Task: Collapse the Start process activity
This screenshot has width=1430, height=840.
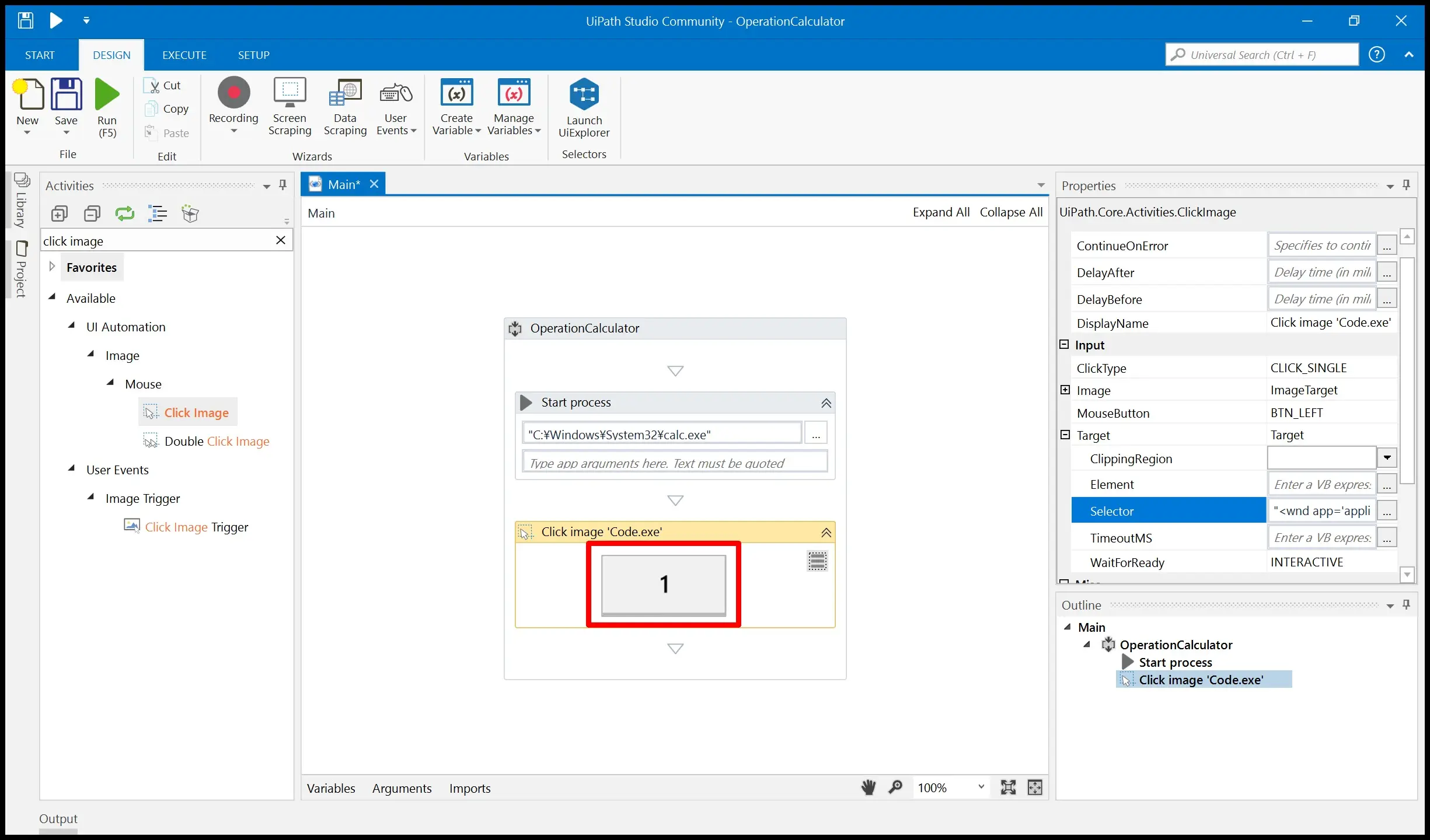Action: 826,403
